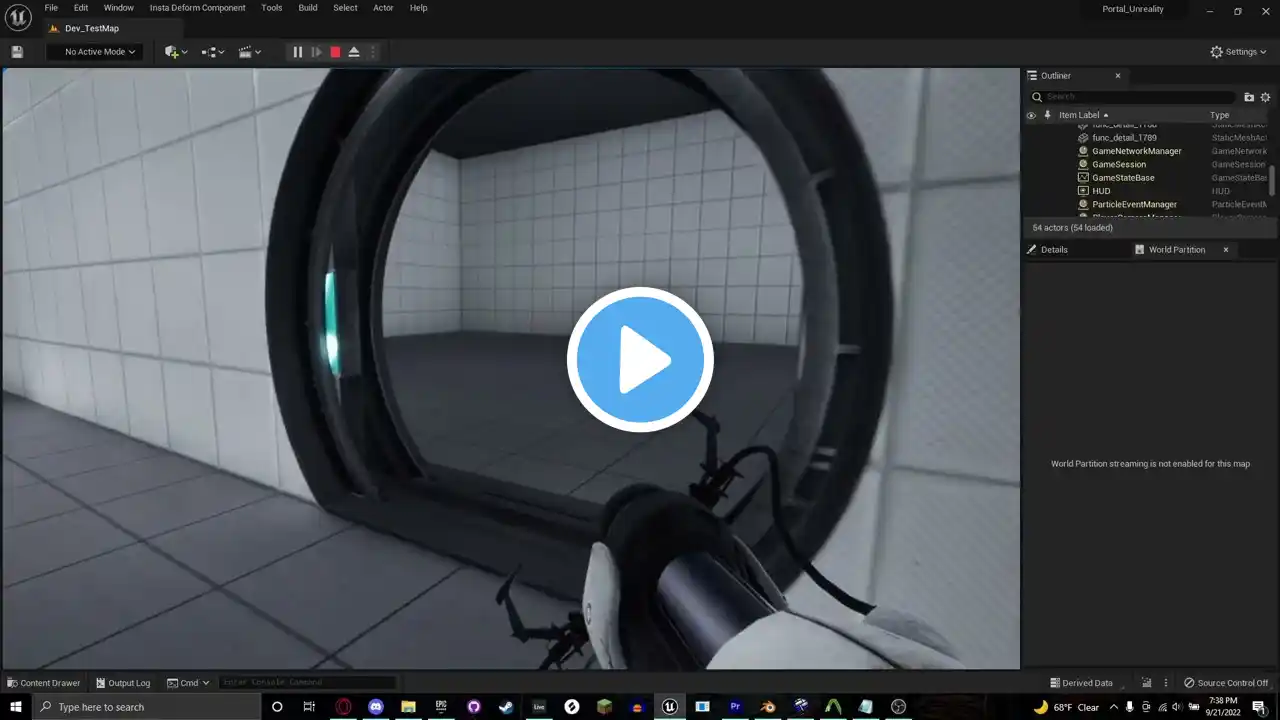Image resolution: width=1280 pixels, height=720 pixels.
Task: Open Discord from the taskbar
Action: (x=376, y=707)
